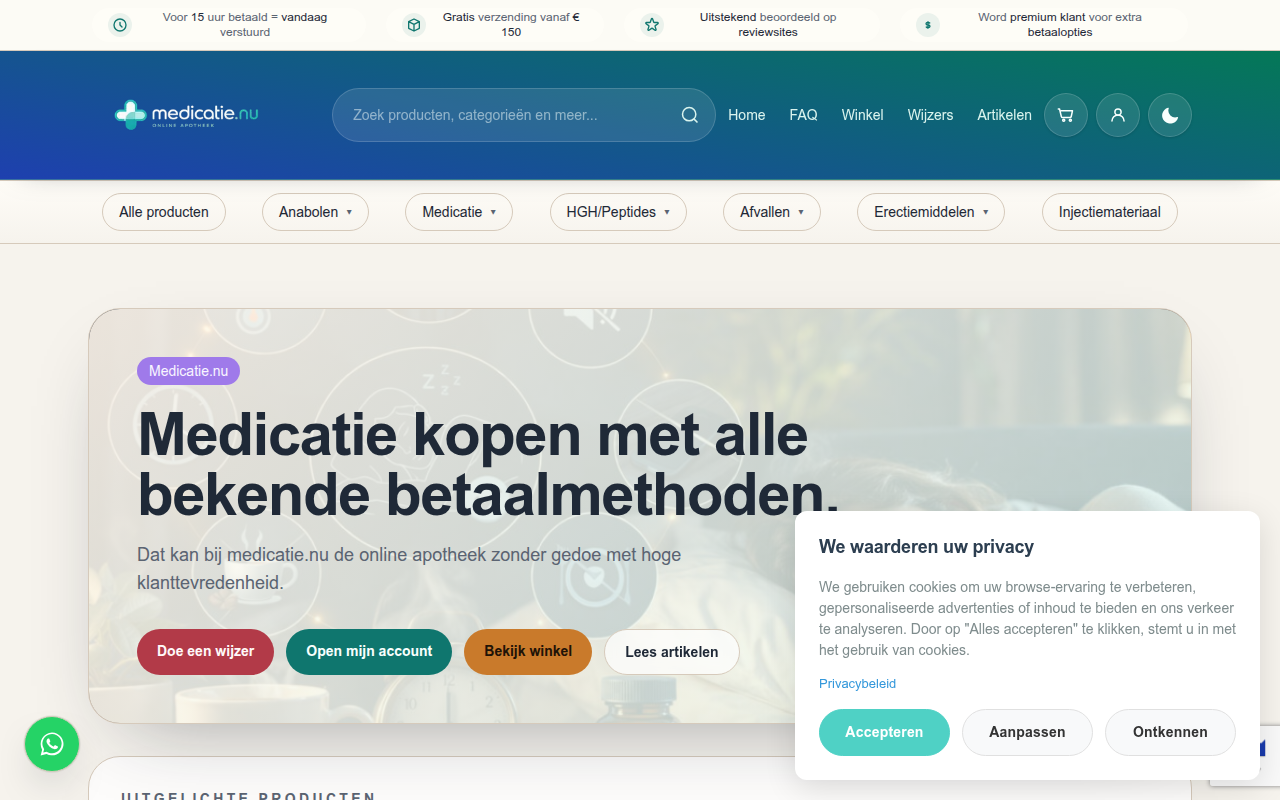The height and width of the screenshot is (800, 1280).
Task: Click Open mijn account button
Action: click(x=369, y=651)
